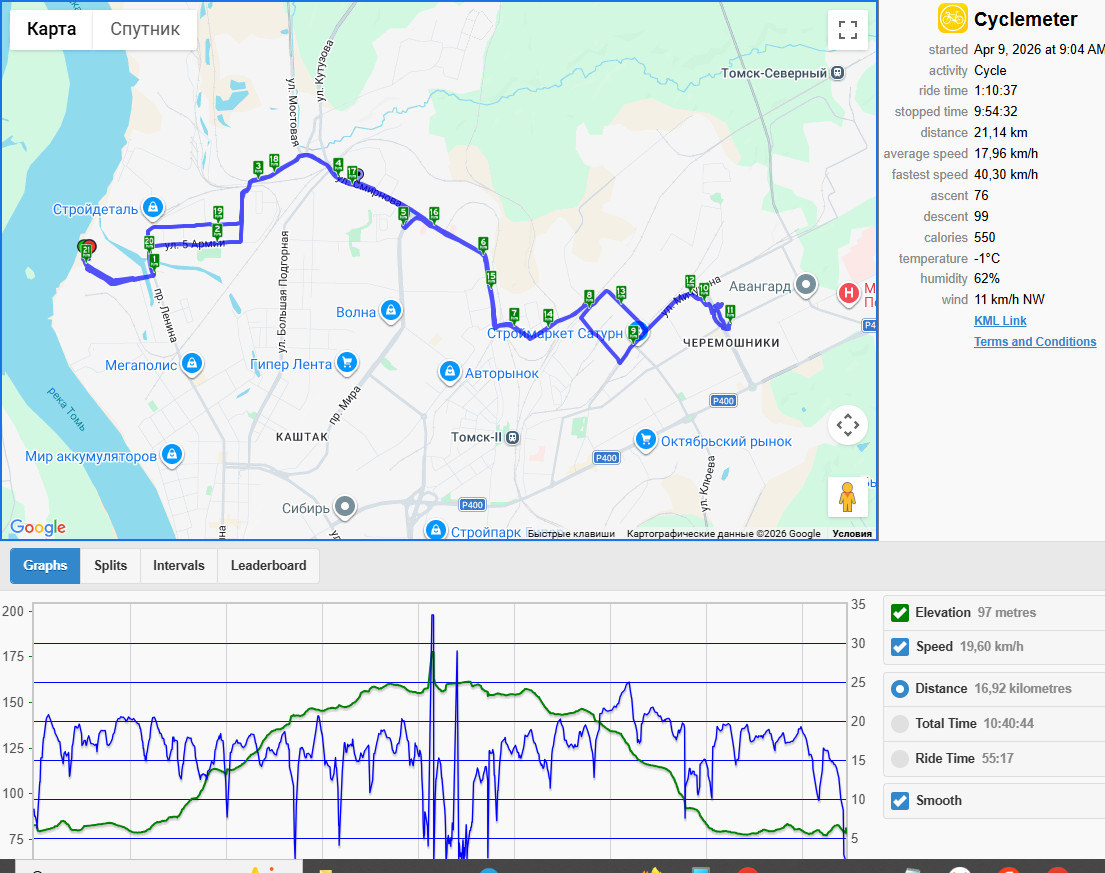Screen dimensions: 1105x873
Task: Click the Авторынок marker icon
Action: click(450, 371)
